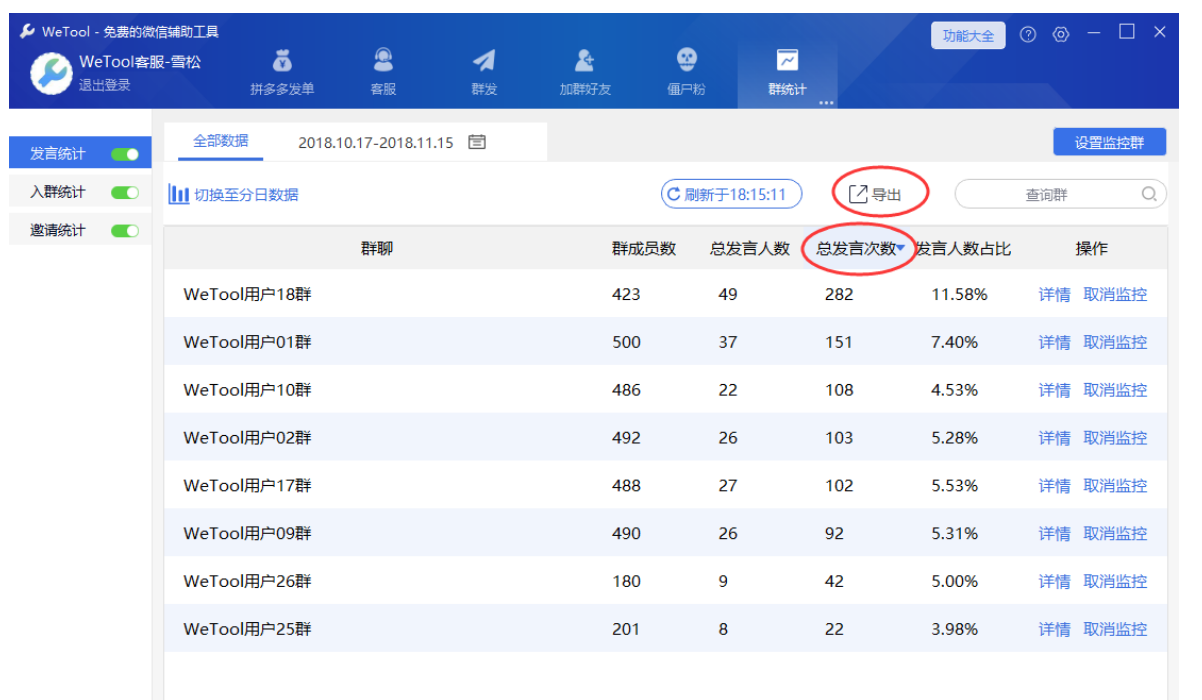Select the WeTool用户09群 row name
This screenshot has width=1202, height=700.
pyautogui.click(x=247, y=534)
